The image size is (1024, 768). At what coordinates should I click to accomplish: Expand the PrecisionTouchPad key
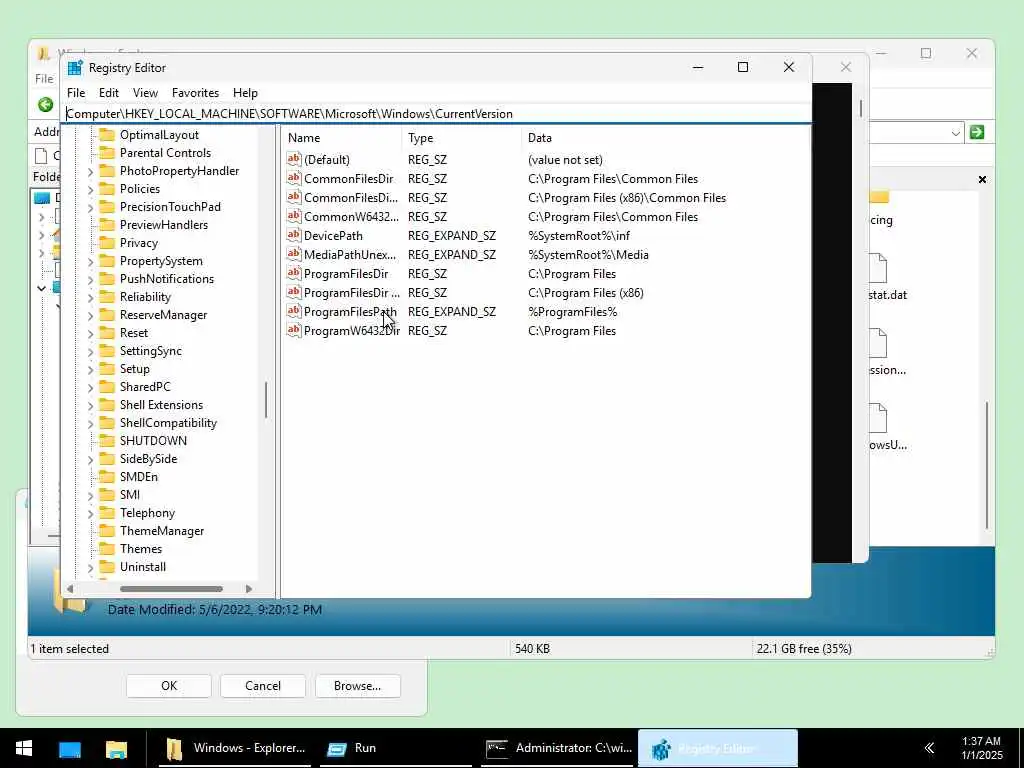[x=90, y=208]
